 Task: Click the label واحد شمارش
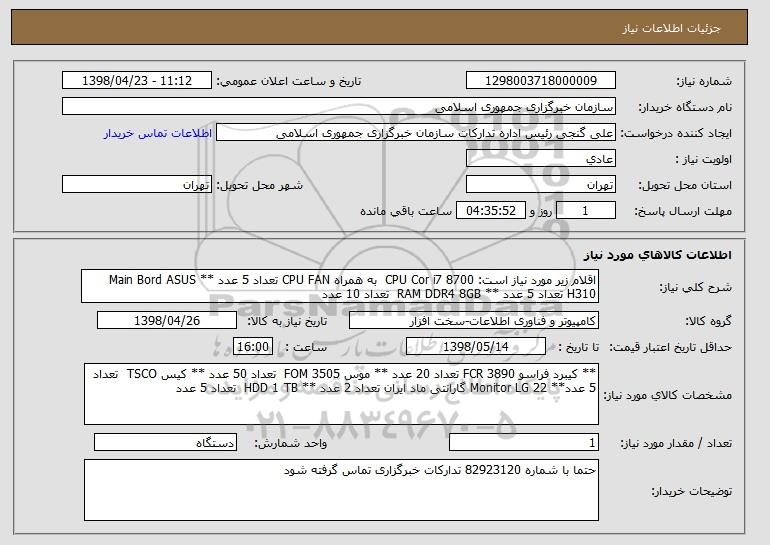[x=290, y=444]
